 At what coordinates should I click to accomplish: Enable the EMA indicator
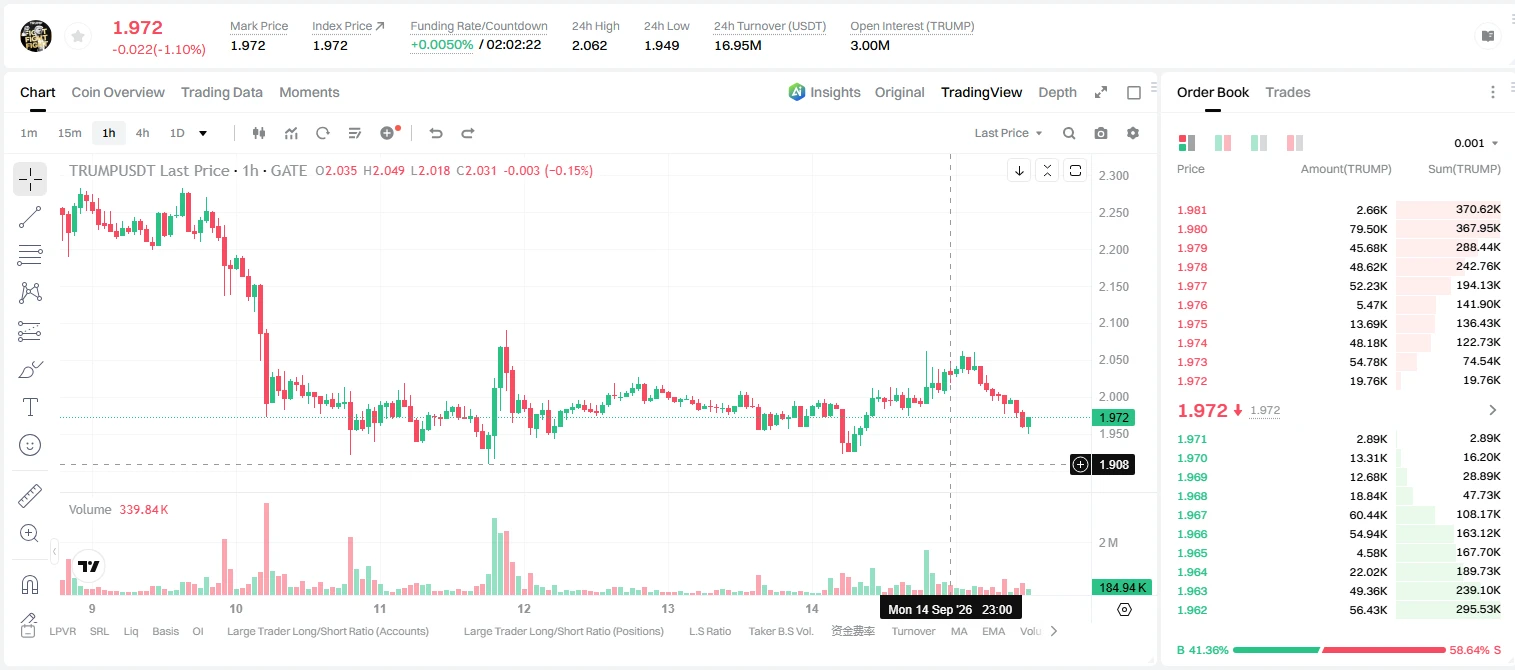tap(993, 631)
